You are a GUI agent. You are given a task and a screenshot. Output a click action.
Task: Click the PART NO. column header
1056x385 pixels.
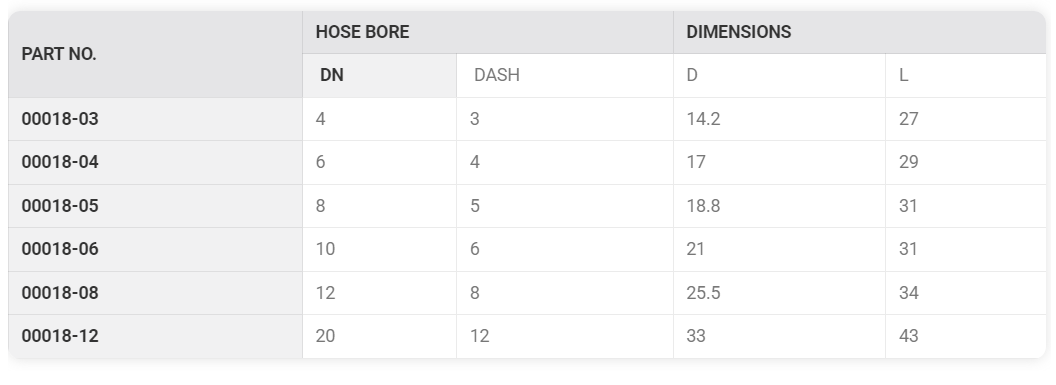[x=155, y=54]
